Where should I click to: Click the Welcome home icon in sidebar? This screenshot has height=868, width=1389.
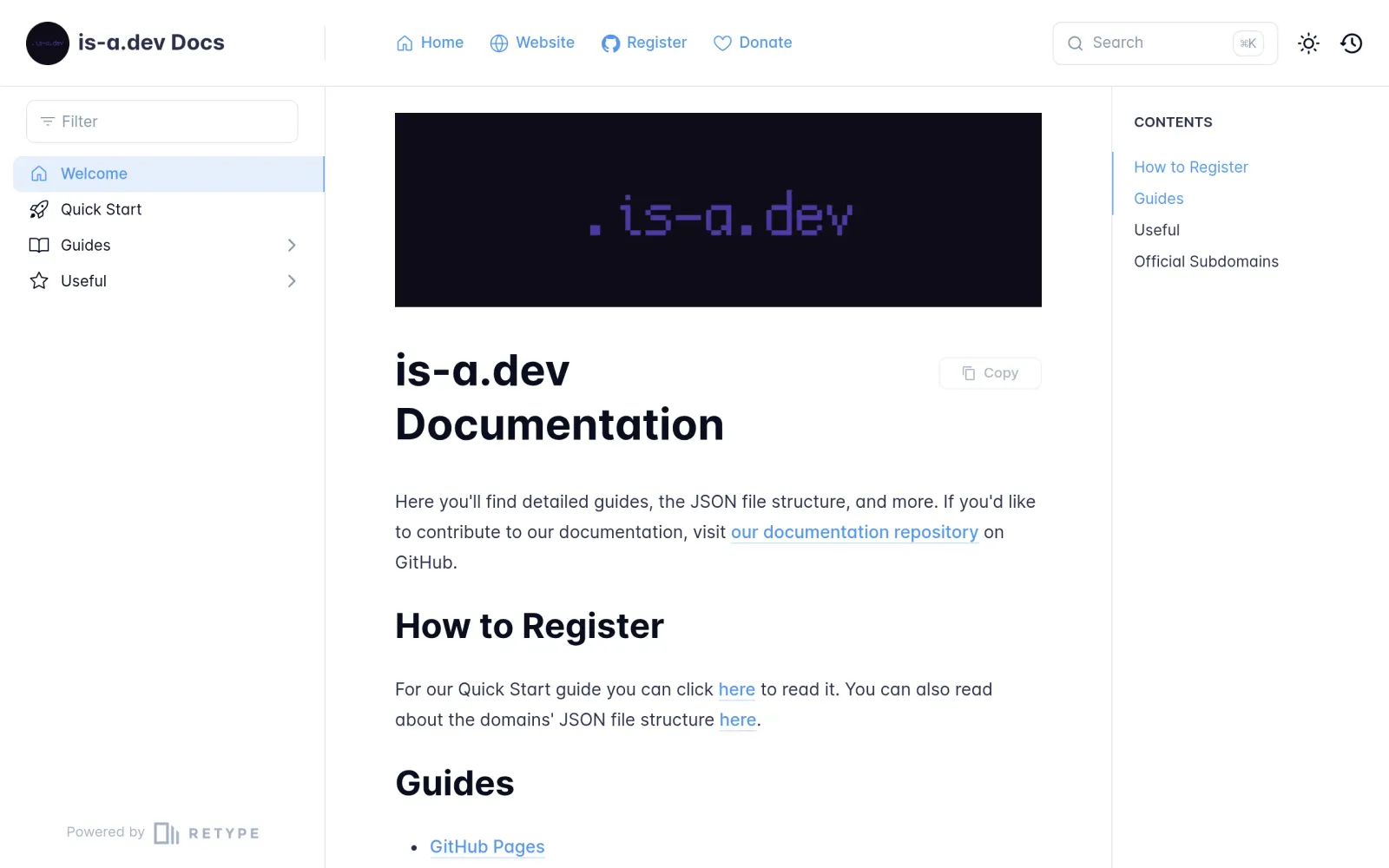pos(39,174)
